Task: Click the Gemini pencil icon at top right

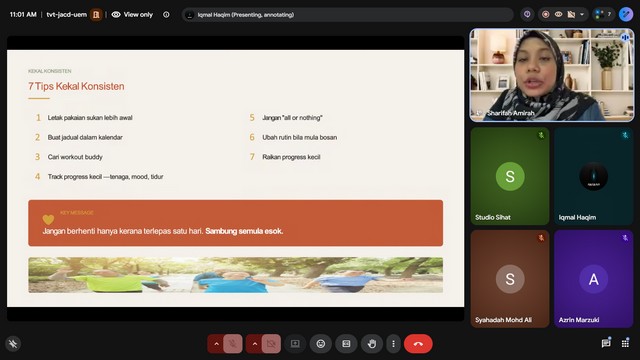Action: (x=626, y=14)
